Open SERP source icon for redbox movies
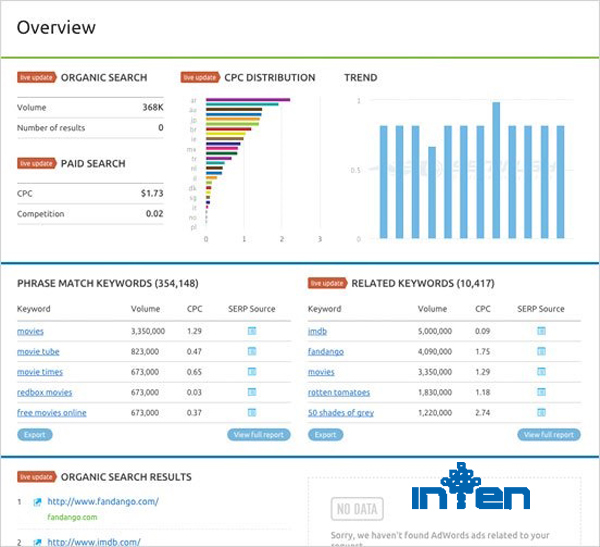 click(251, 392)
